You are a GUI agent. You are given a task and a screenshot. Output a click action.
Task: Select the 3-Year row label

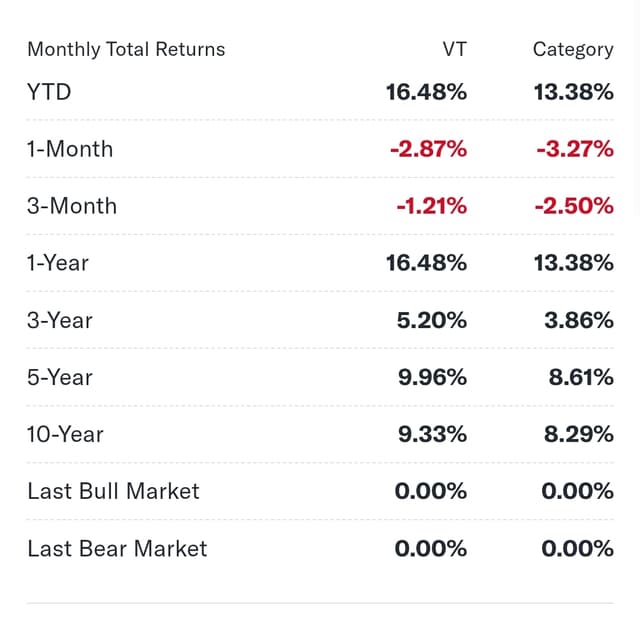click(x=60, y=320)
